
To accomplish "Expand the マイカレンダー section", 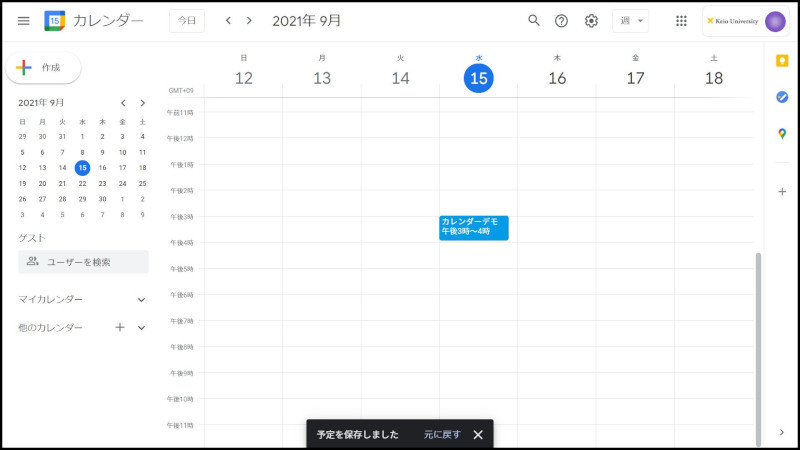I will click(141, 299).
